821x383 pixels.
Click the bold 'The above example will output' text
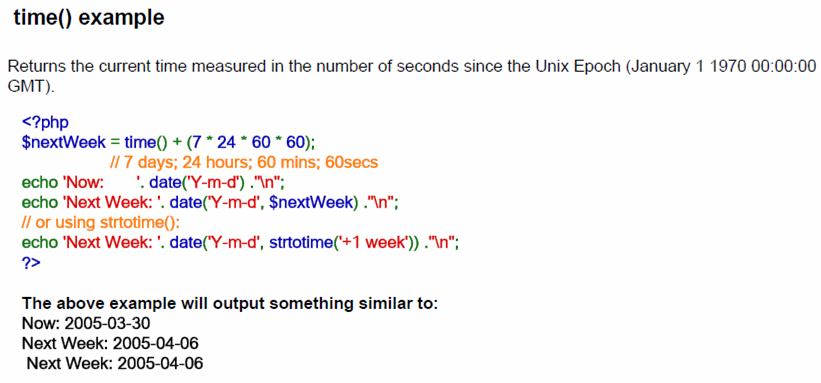tap(230, 303)
